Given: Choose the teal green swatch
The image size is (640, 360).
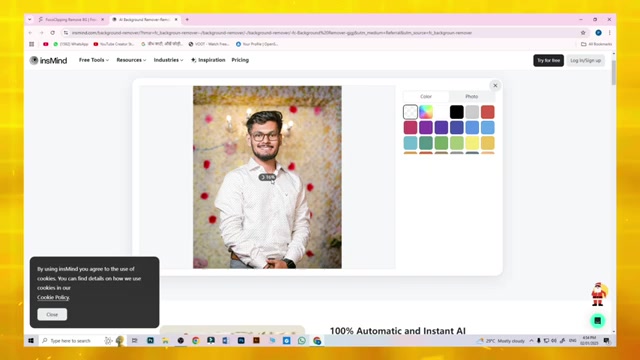Looking at the screenshot, I should [x=426, y=143].
